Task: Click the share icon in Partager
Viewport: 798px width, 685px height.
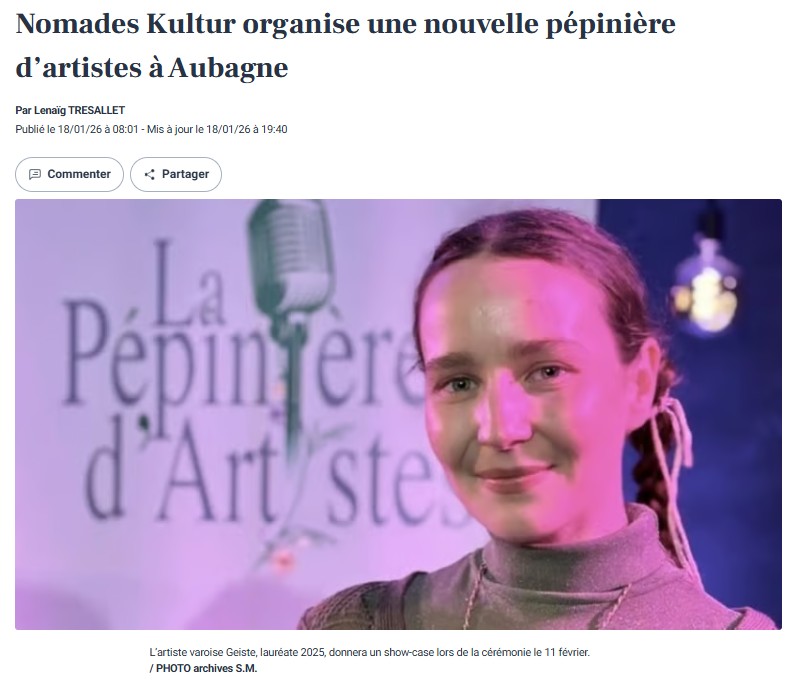Action: pos(150,175)
